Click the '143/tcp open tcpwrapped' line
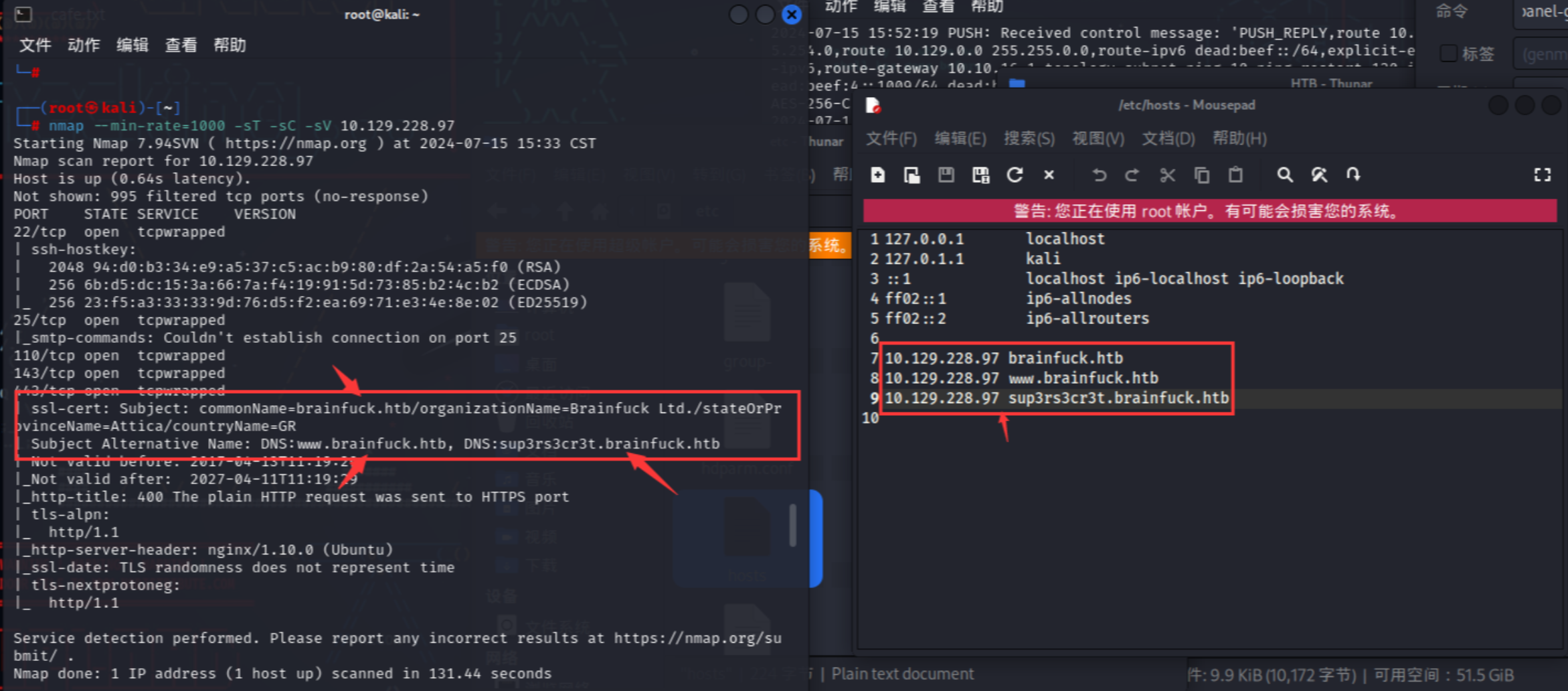Image resolution: width=1568 pixels, height=691 pixels. point(119,374)
